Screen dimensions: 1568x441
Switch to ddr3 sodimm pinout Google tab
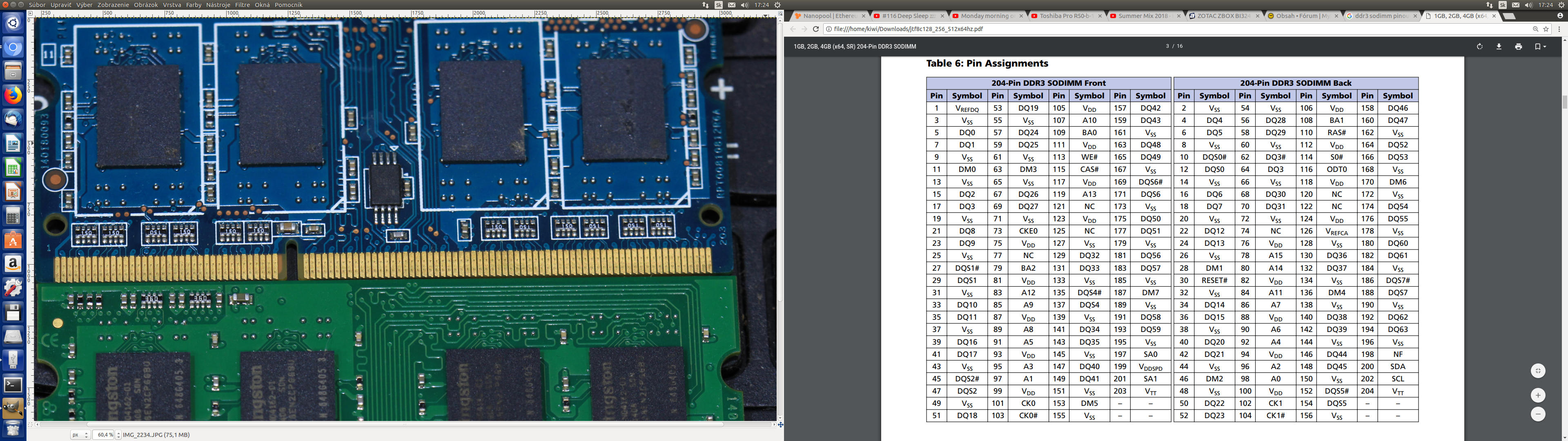click(x=1380, y=16)
